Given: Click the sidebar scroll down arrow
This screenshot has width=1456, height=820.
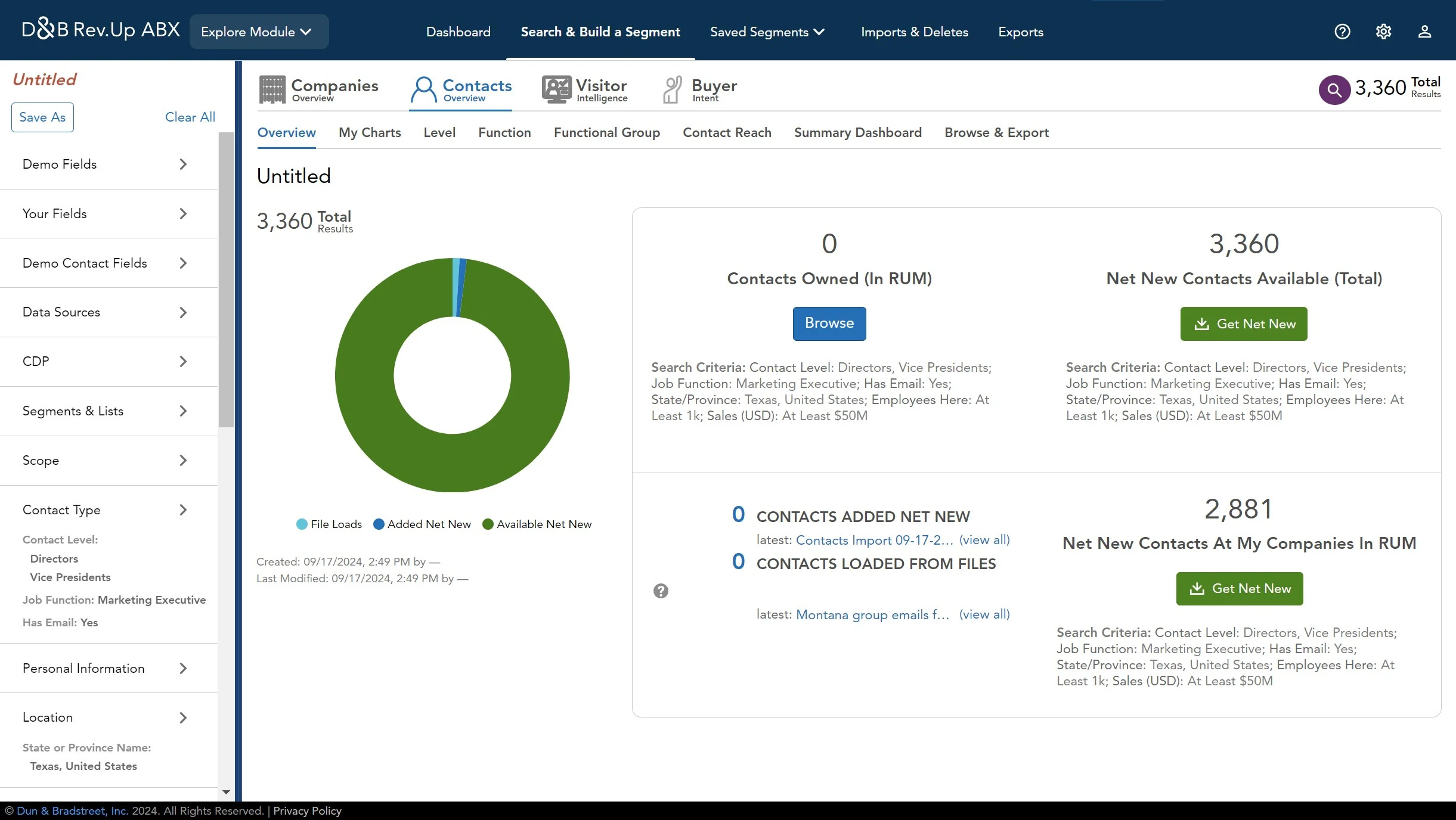Looking at the screenshot, I should click(226, 792).
